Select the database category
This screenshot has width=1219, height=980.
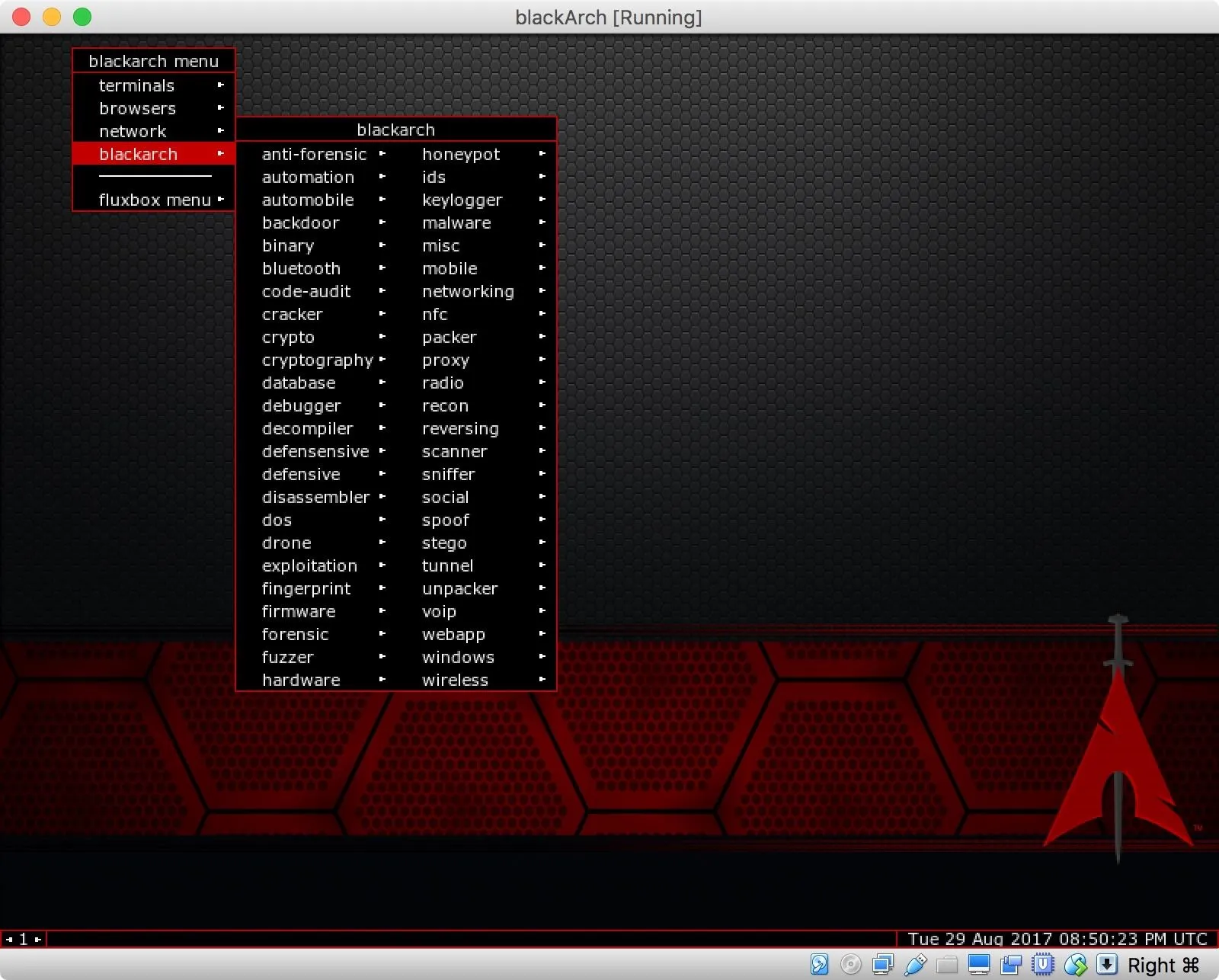click(x=316, y=383)
